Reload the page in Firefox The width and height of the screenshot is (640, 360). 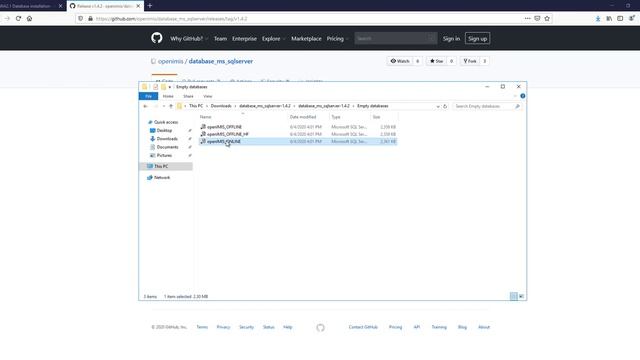[x=18, y=18]
